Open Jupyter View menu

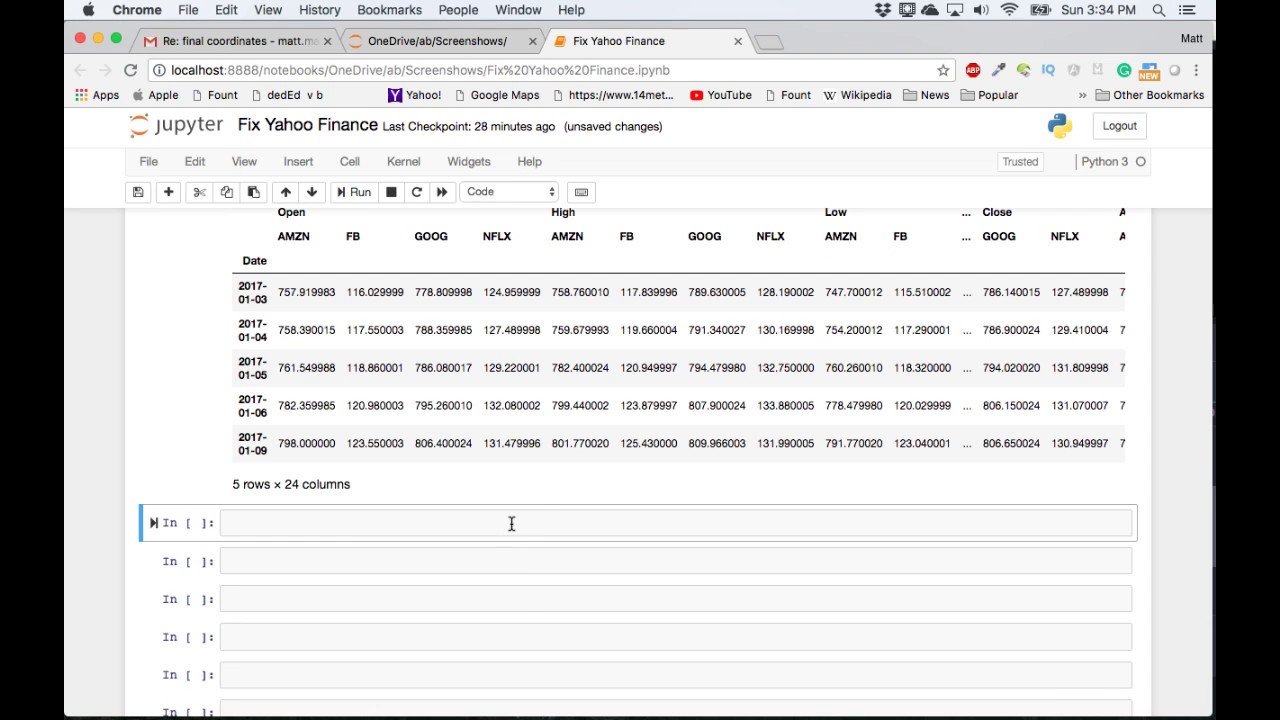coord(244,161)
